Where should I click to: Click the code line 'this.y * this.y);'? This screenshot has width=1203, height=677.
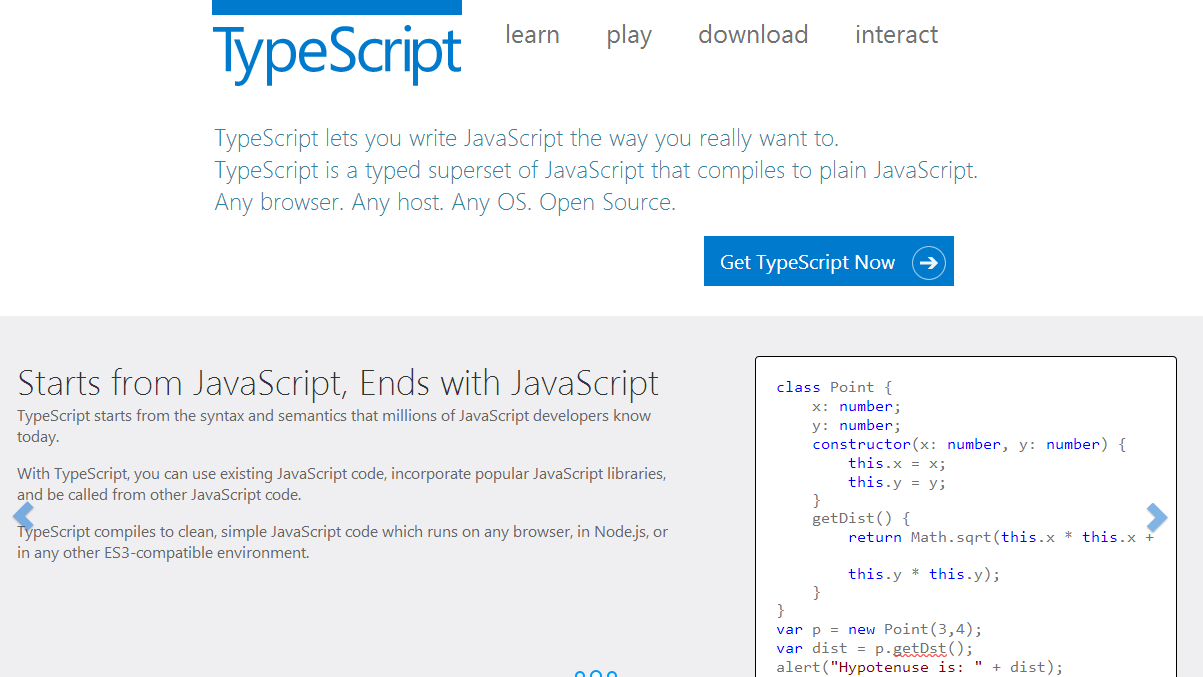pyautogui.click(x=924, y=574)
